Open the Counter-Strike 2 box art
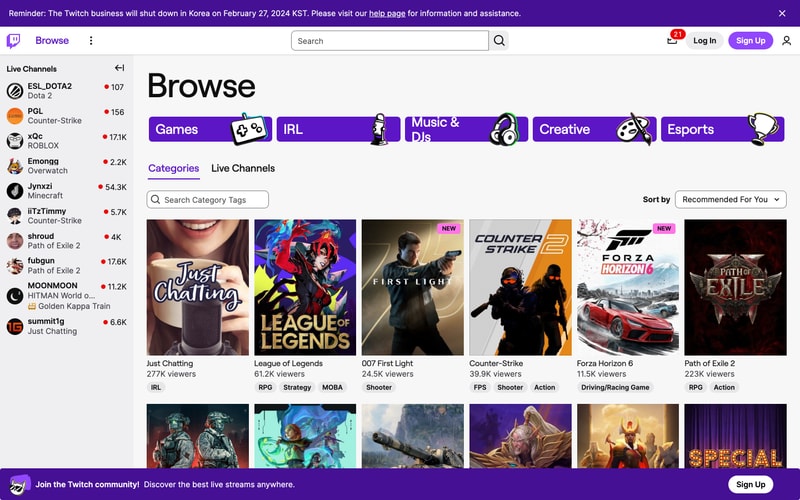Screen dimensions: 800x500 520,287
